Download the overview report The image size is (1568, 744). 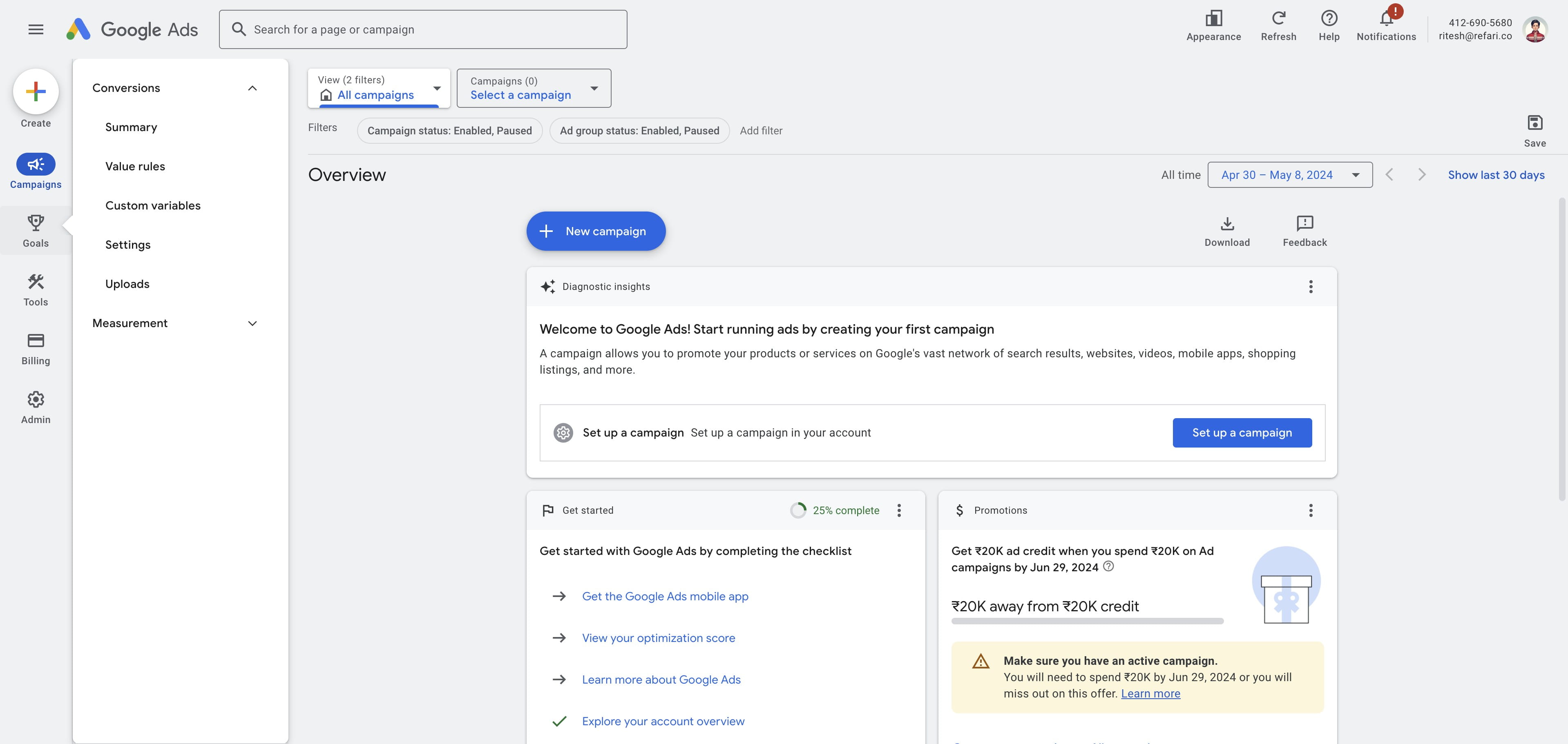(1226, 231)
